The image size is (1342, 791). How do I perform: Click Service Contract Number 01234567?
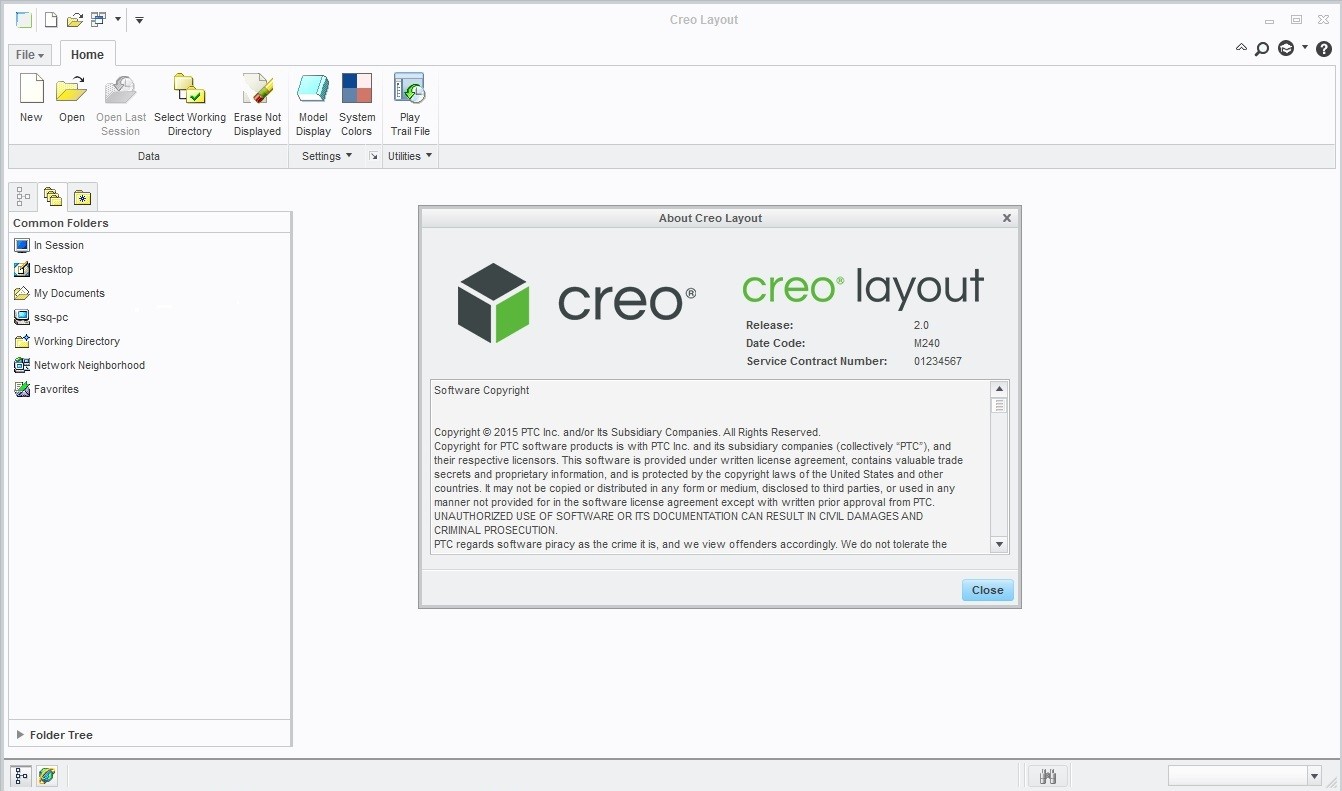pos(938,361)
